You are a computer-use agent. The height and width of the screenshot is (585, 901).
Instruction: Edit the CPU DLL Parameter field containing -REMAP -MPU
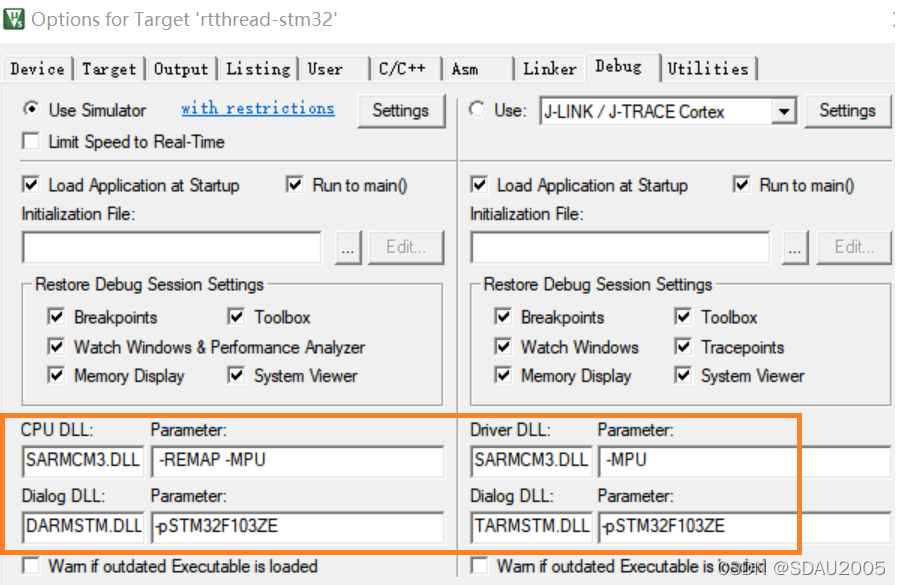[x=297, y=461]
